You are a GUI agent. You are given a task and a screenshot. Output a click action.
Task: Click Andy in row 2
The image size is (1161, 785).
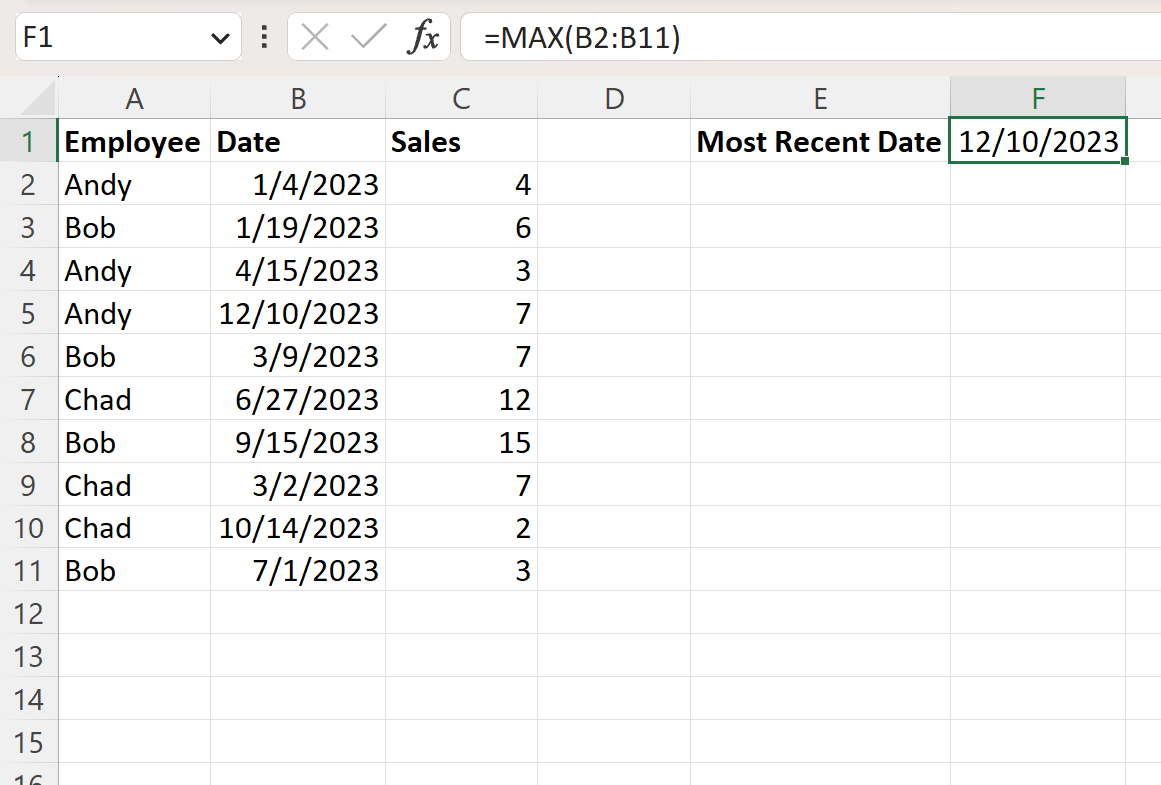pos(134,184)
